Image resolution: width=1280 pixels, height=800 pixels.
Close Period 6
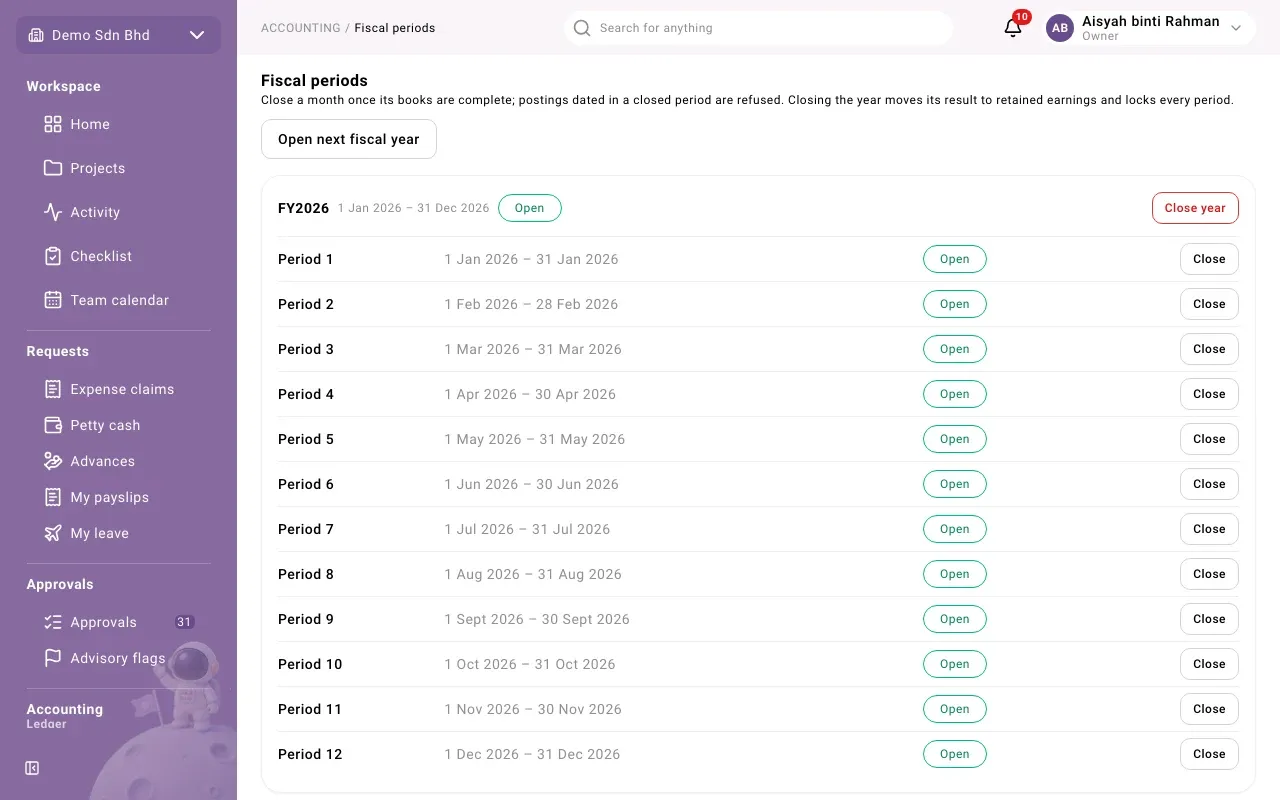pos(1209,484)
